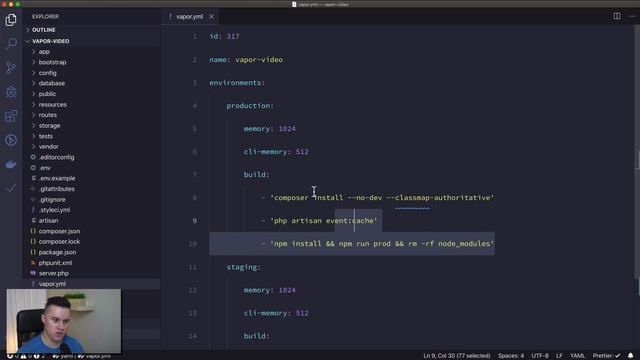Open the Run and Debug icon
The width and height of the screenshot is (640, 360).
pyautogui.click(x=11, y=91)
